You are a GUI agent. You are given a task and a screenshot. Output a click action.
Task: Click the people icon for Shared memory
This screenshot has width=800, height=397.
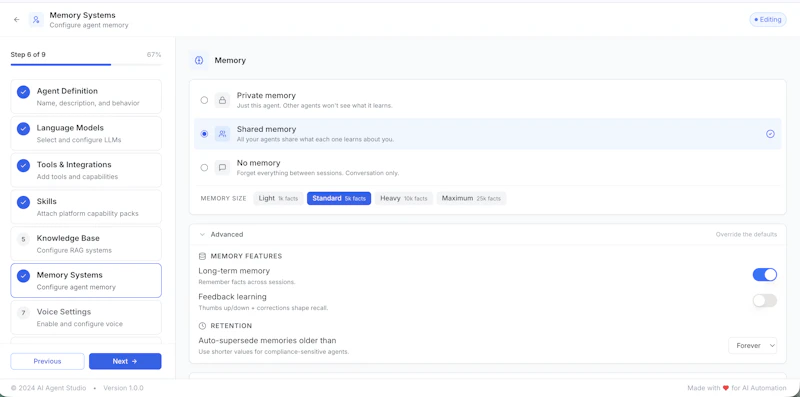222,134
